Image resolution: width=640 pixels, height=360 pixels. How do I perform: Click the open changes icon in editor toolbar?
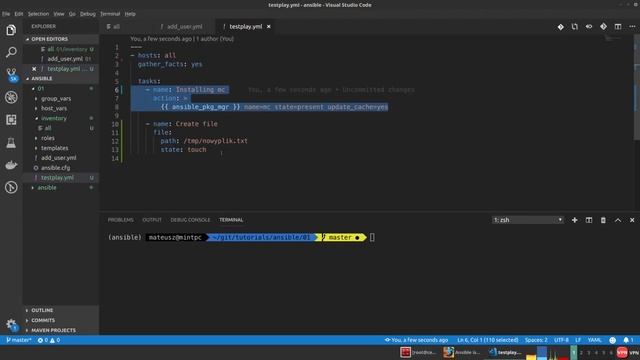point(575,27)
